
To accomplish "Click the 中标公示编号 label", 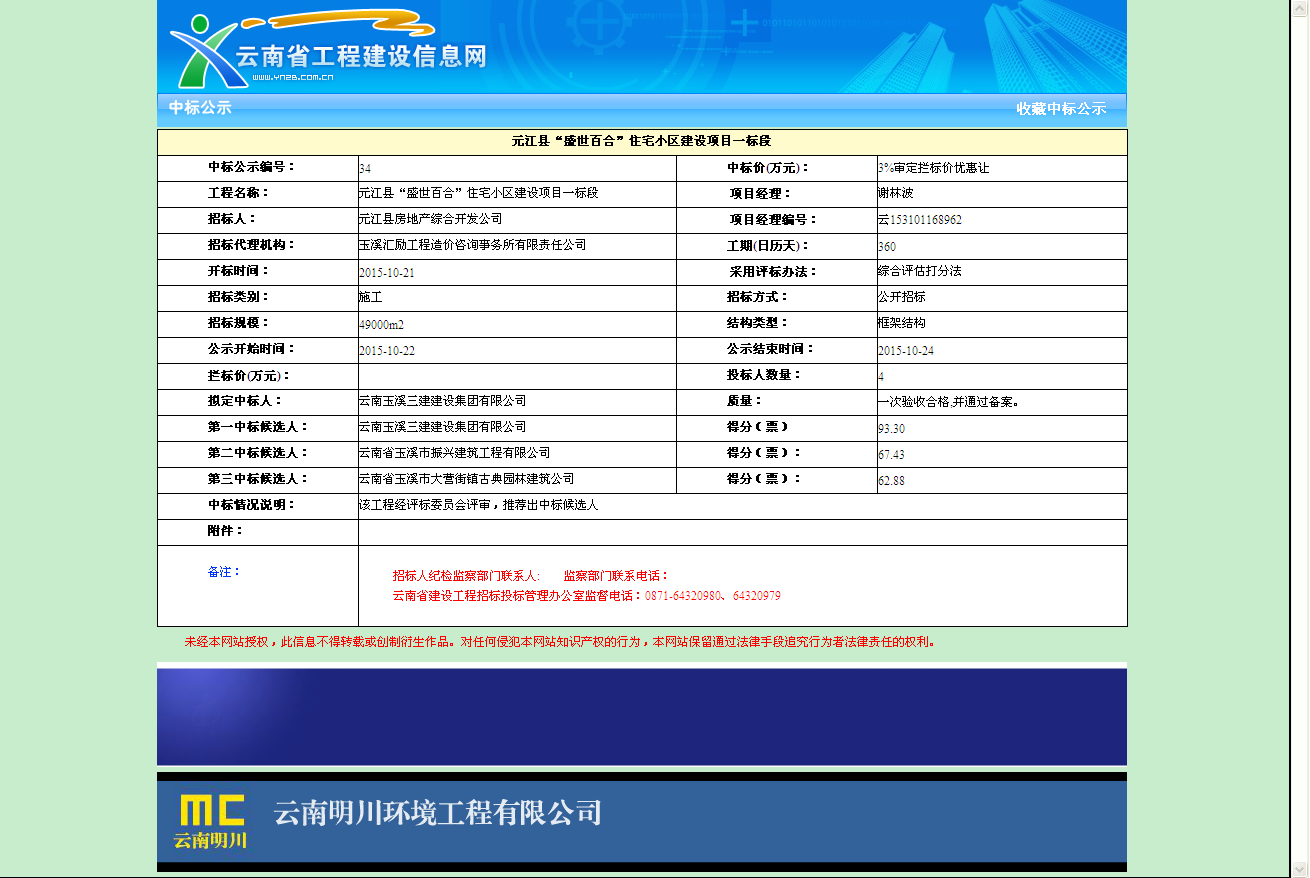I will pyautogui.click(x=252, y=168).
